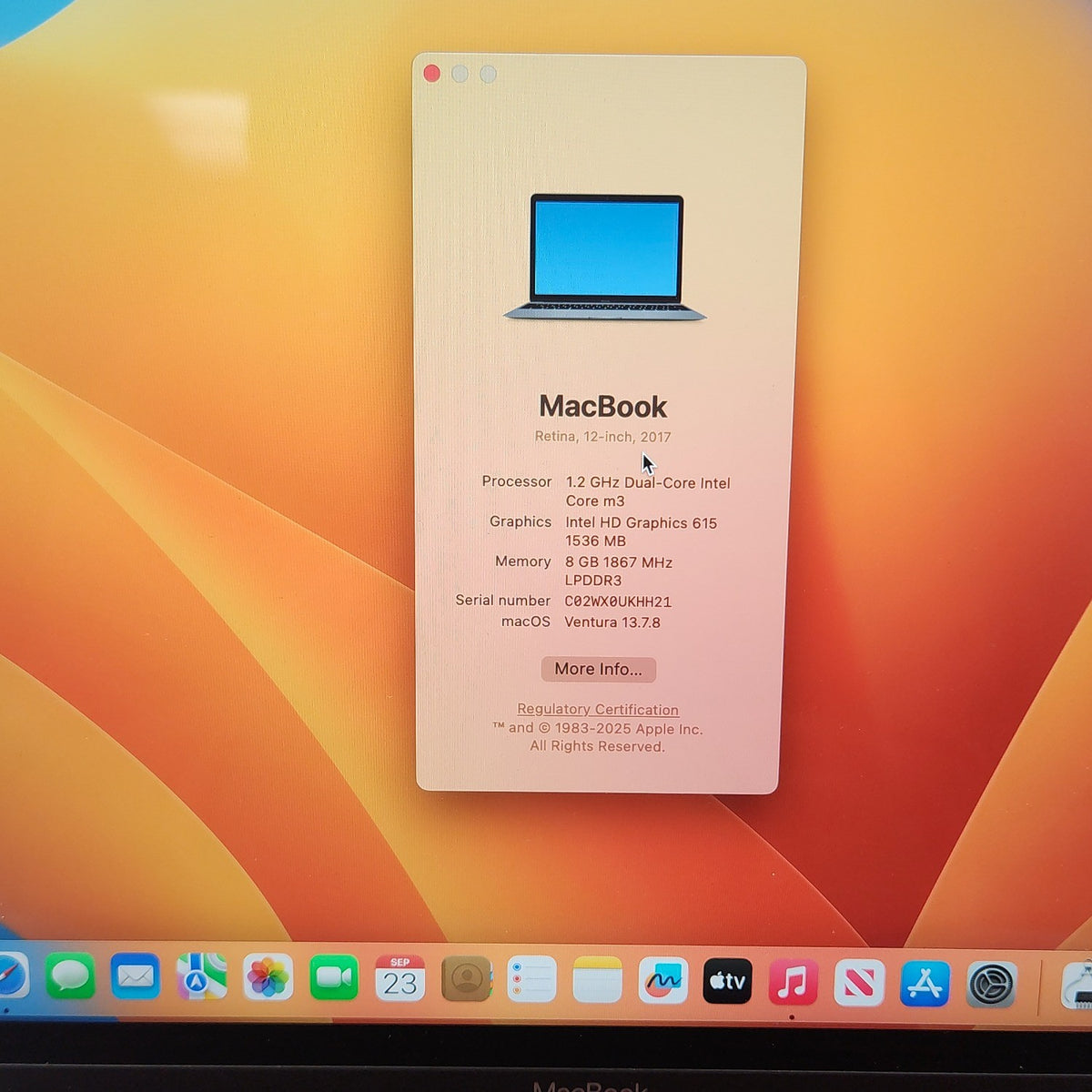This screenshot has width=1092, height=1092.
Task: Launch Music from the Dock
Action: 794,982
